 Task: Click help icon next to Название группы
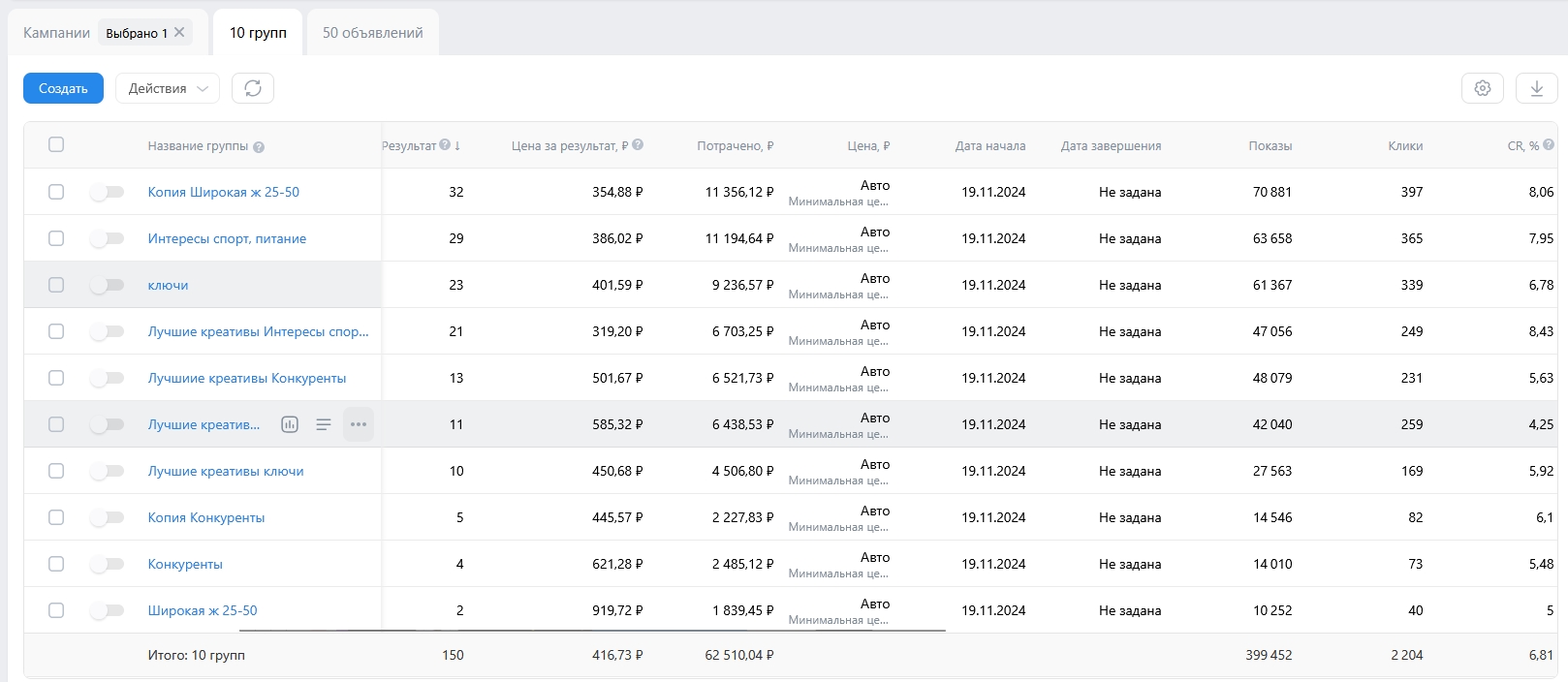259,147
